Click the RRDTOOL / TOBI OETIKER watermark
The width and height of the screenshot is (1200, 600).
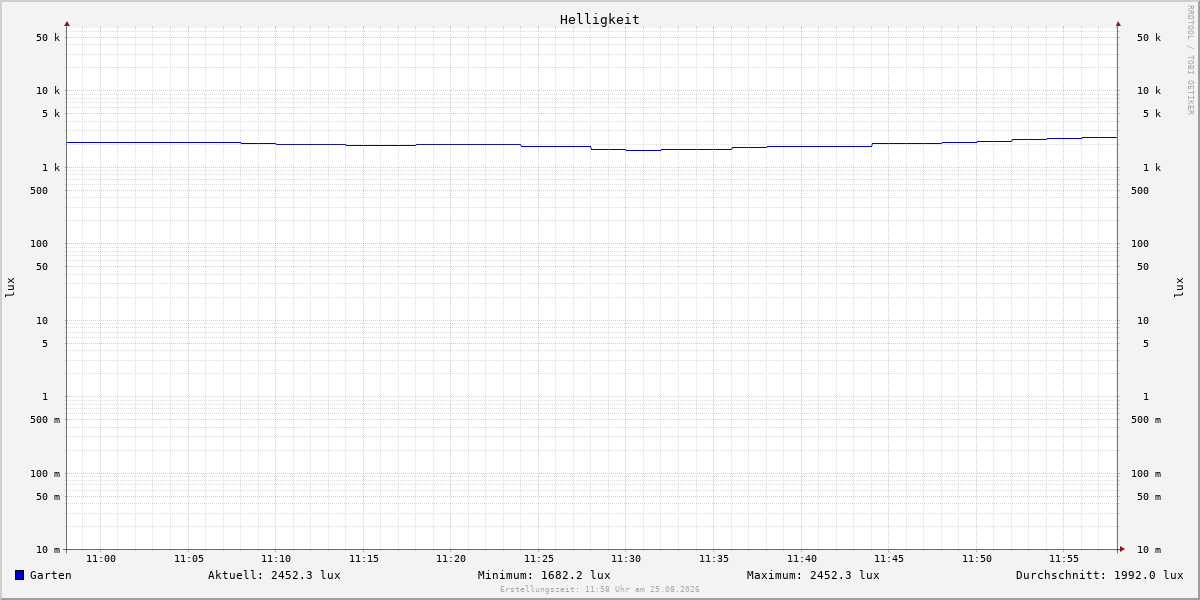(x=1190, y=60)
